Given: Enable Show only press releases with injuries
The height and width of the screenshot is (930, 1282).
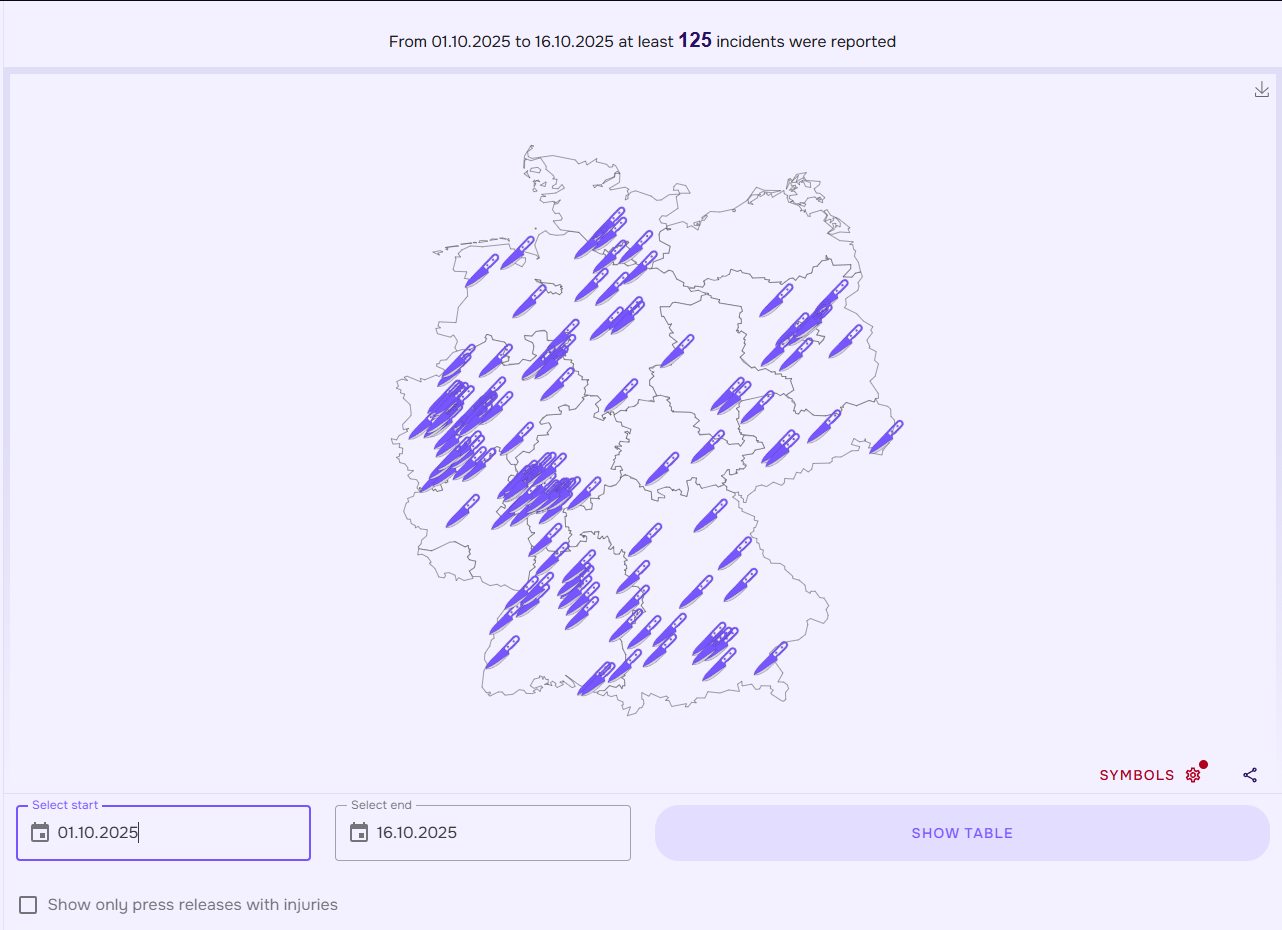Looking at the screenshot, I should pos(28,905).
